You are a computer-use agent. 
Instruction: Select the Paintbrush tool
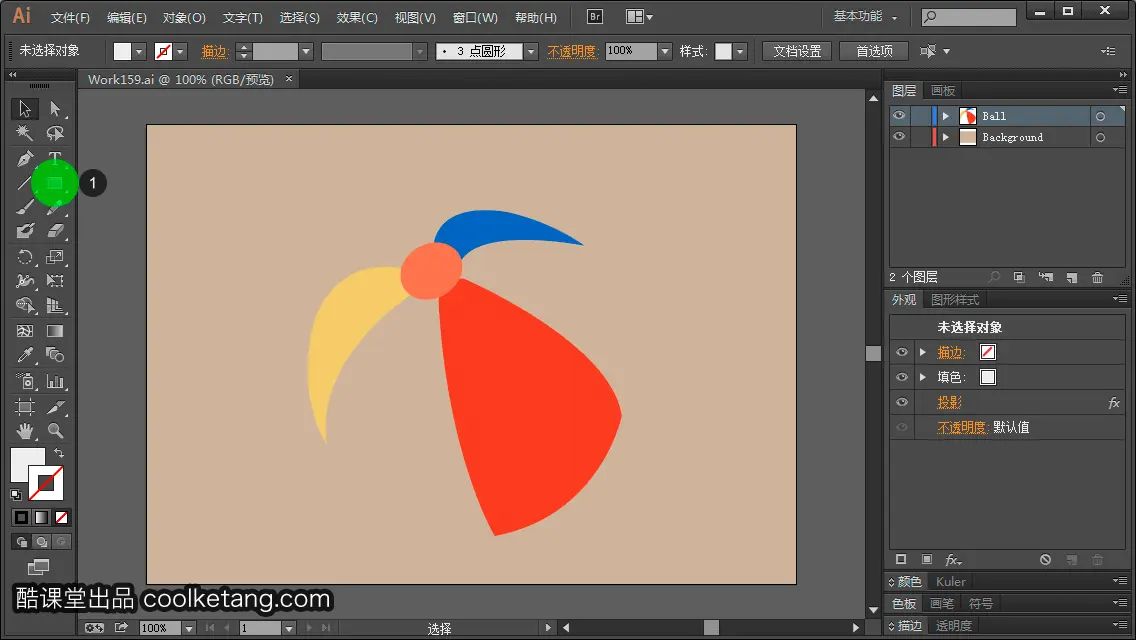(x=25, y=207)
